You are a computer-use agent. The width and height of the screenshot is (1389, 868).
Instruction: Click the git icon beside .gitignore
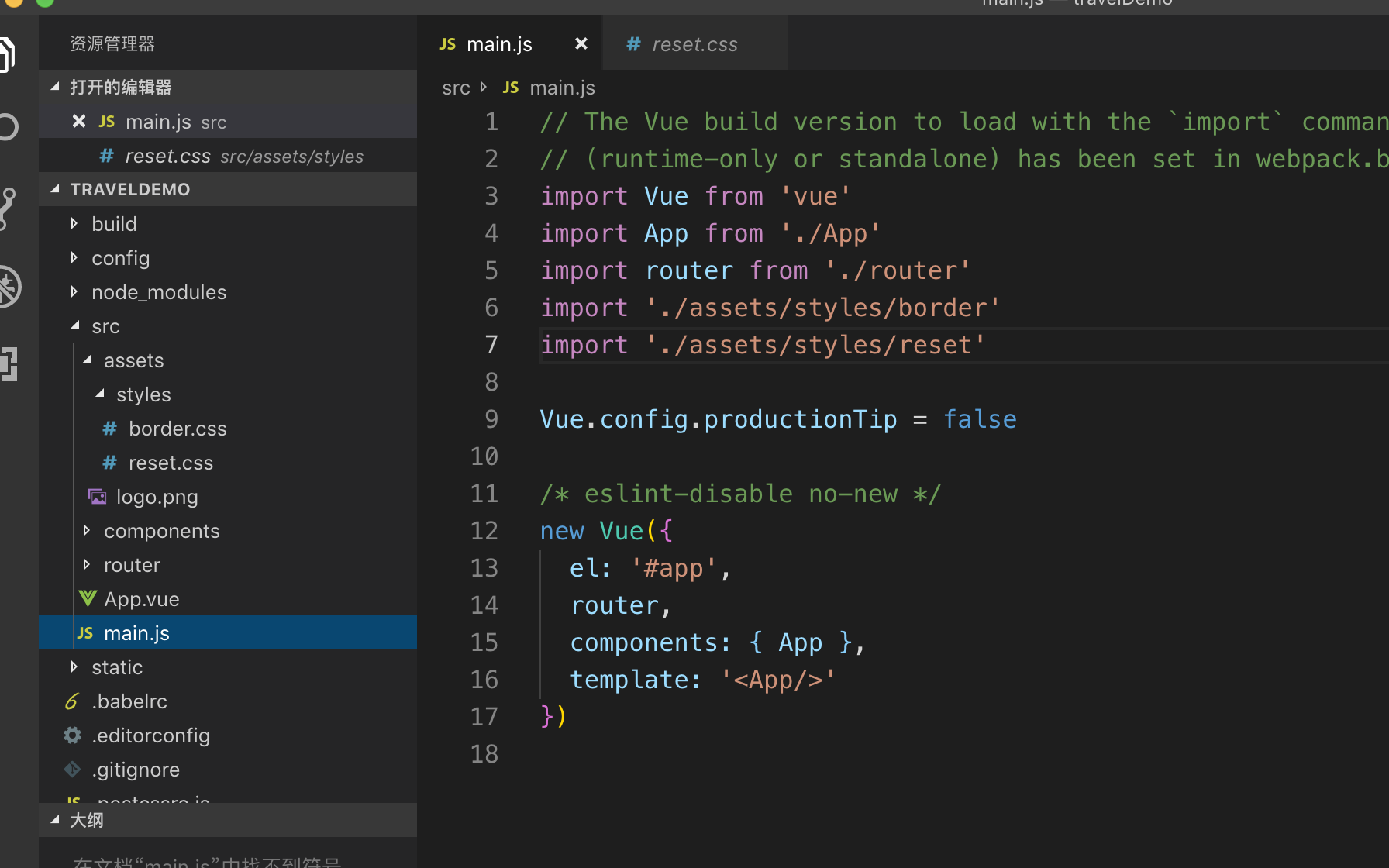pyautogui.click(x=72, y=770)
